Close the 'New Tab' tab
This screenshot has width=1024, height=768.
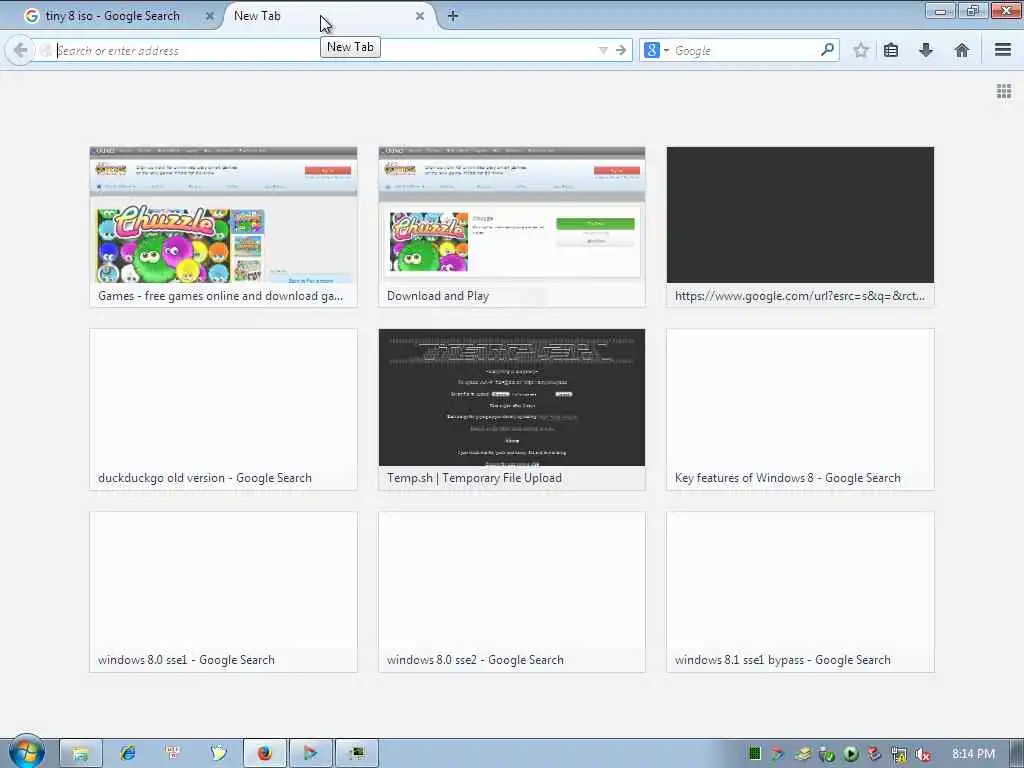[420, 16]
